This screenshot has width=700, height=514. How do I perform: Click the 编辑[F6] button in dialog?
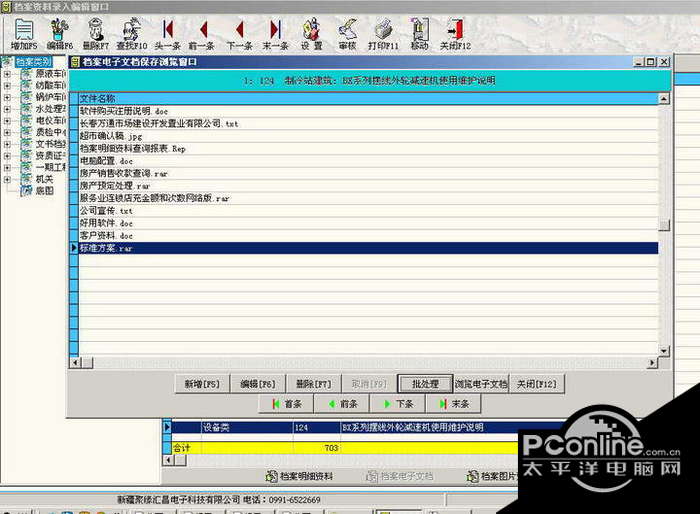click(258, 384)
